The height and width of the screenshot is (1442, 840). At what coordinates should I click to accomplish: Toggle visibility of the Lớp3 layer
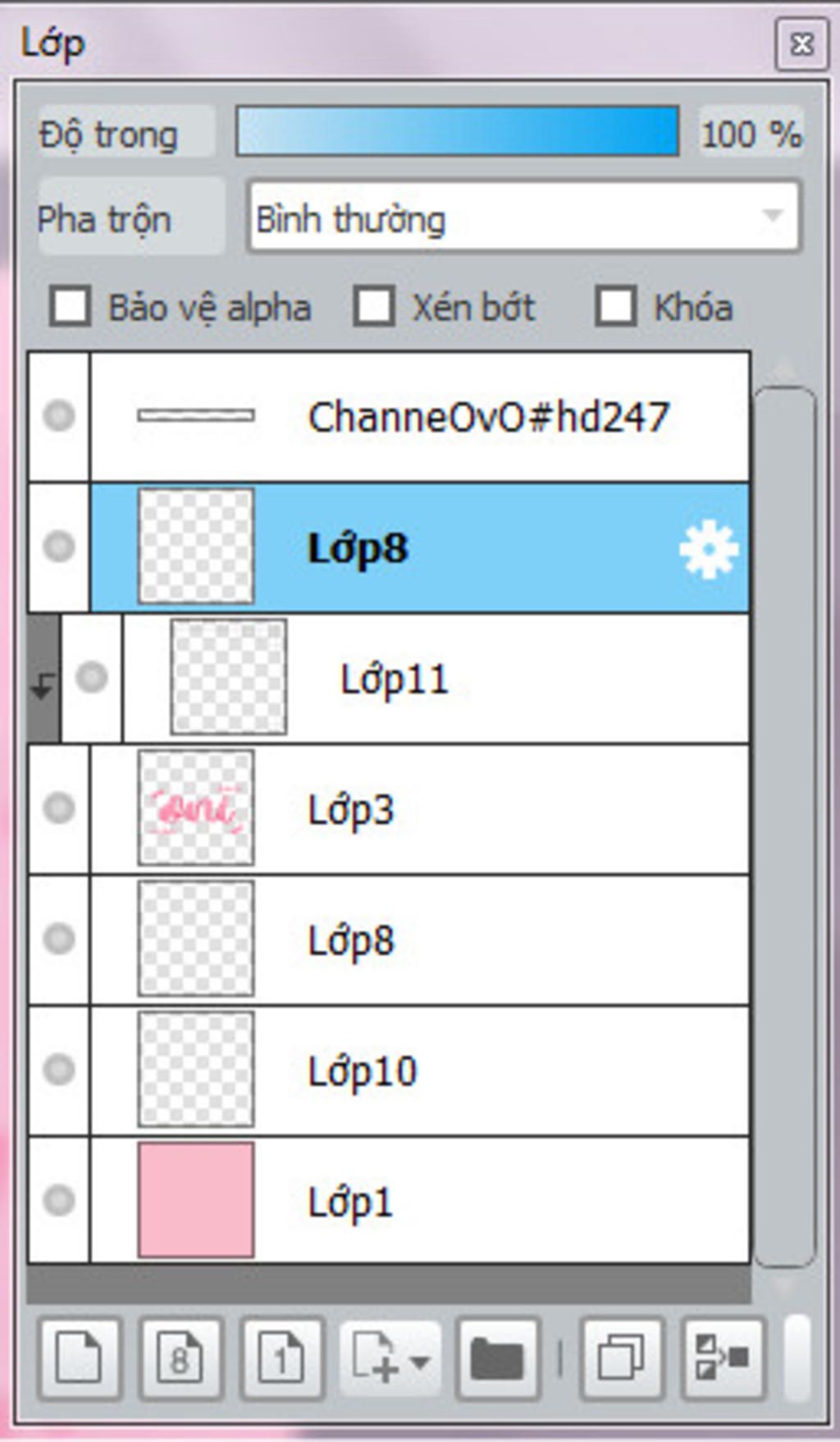[59, 808]
